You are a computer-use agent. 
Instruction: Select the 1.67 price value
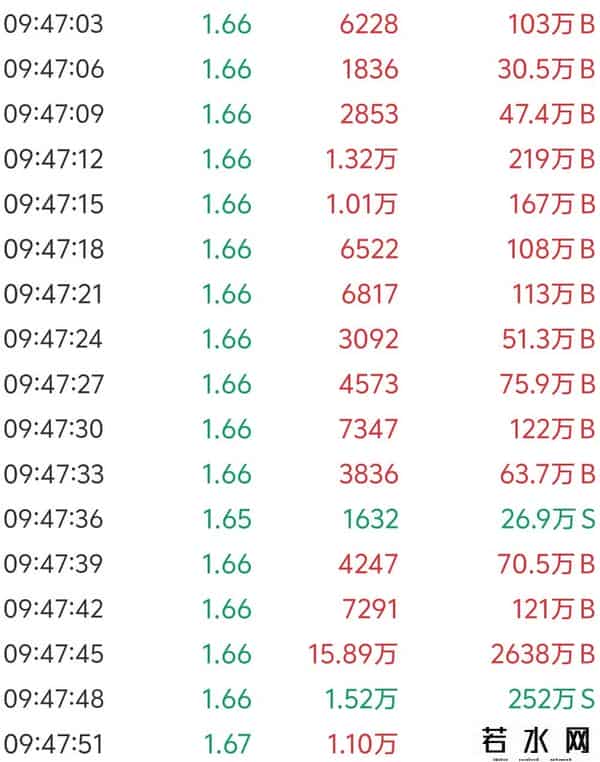pyautogui.click(x=227, y=743)
